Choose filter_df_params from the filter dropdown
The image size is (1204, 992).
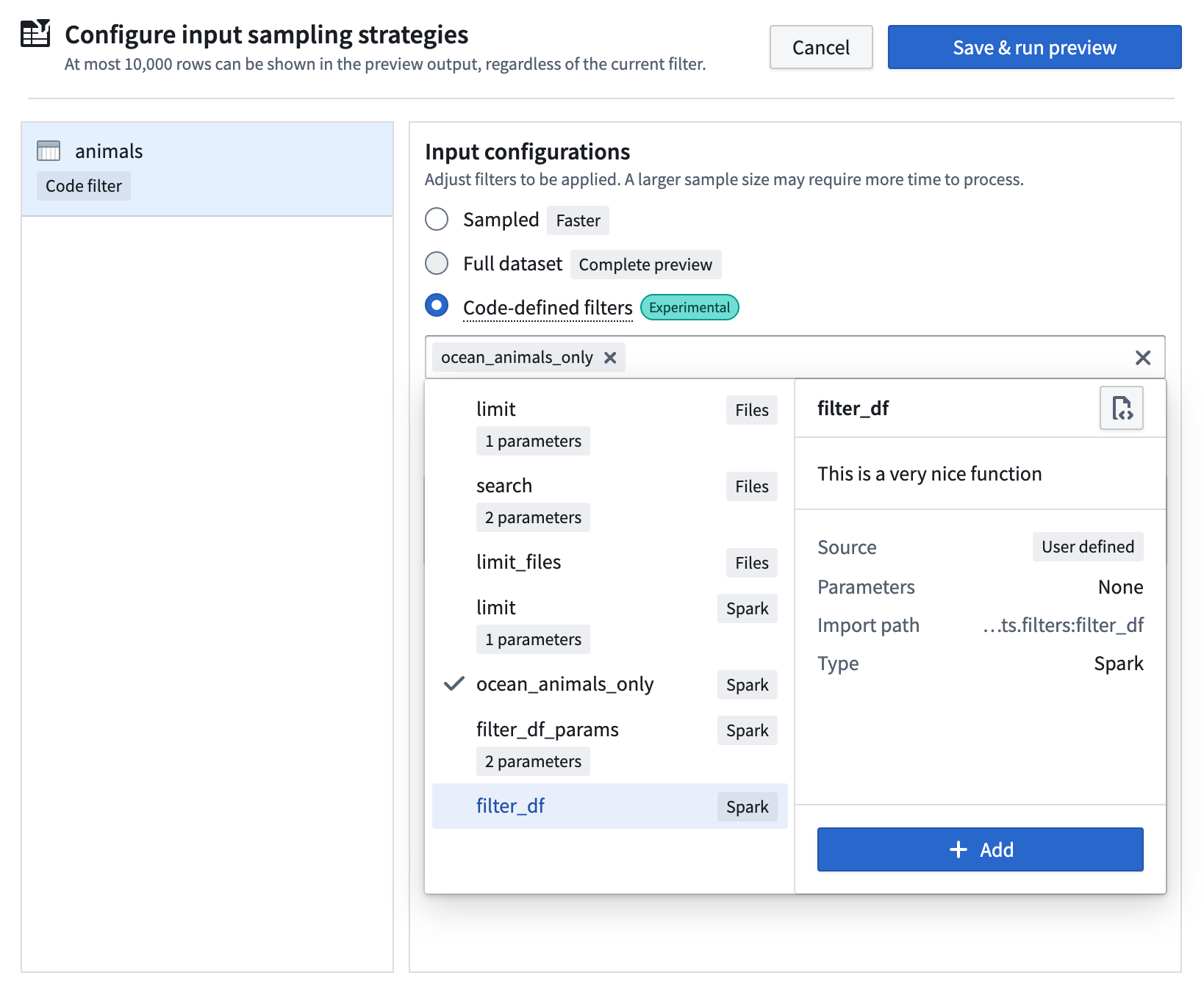click(548, 729)
